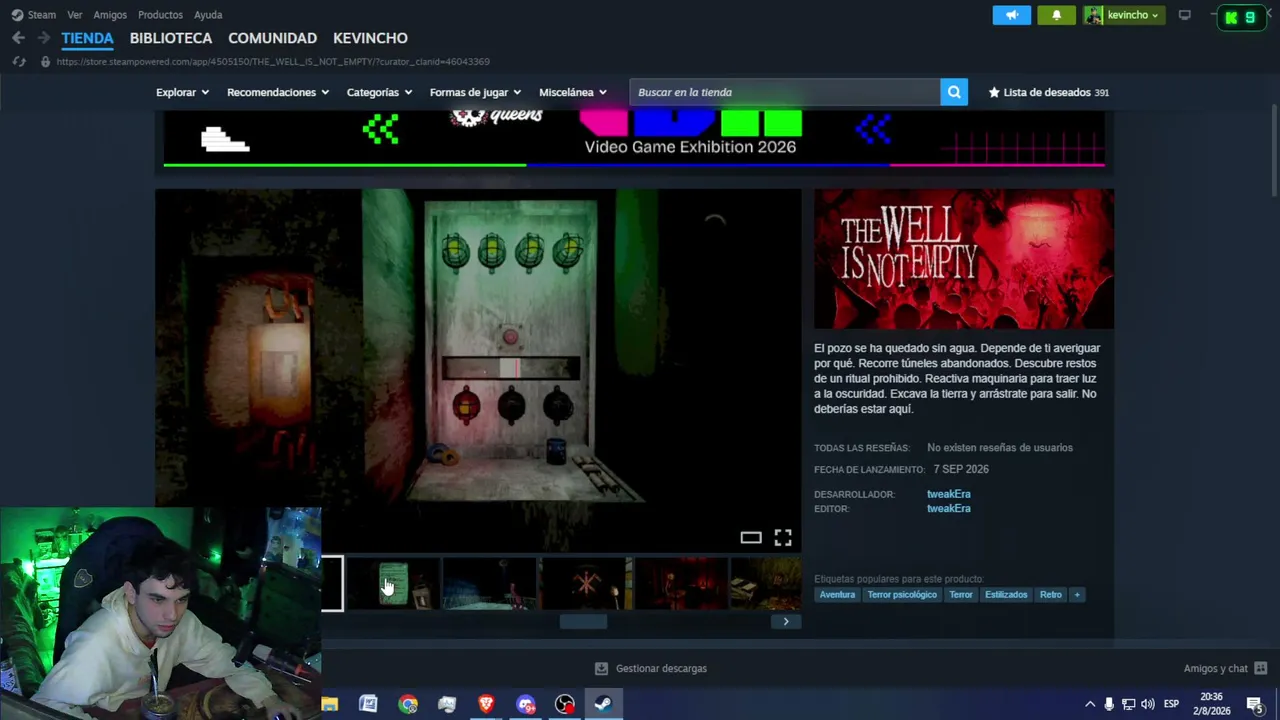
Task: Focus the Buscar en la tienda search field
Action: pos(785,92)
